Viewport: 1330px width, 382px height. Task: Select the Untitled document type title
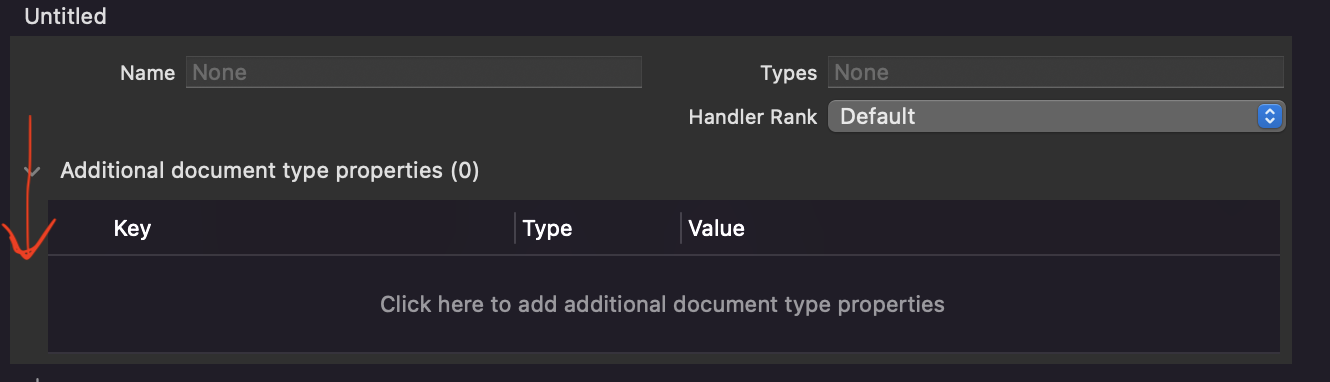pyautogui.click(x=65, y=16)
